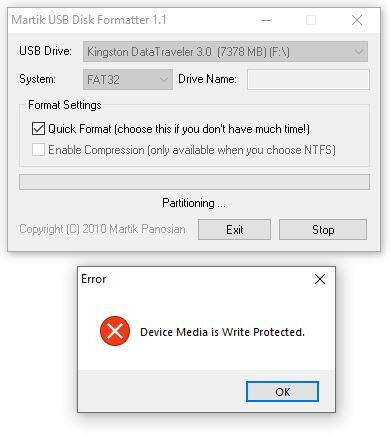Click the red error icon

tap(115, 331)
